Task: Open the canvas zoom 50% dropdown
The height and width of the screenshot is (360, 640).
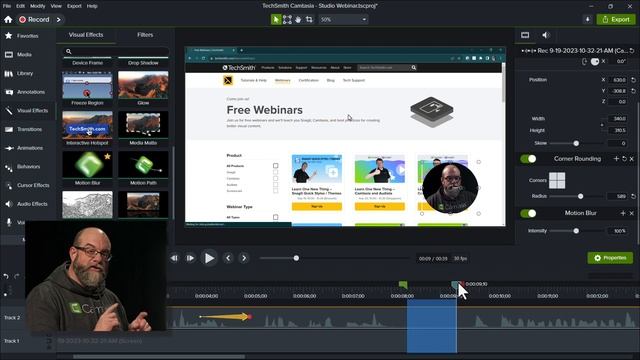Action: click(343, 19)
